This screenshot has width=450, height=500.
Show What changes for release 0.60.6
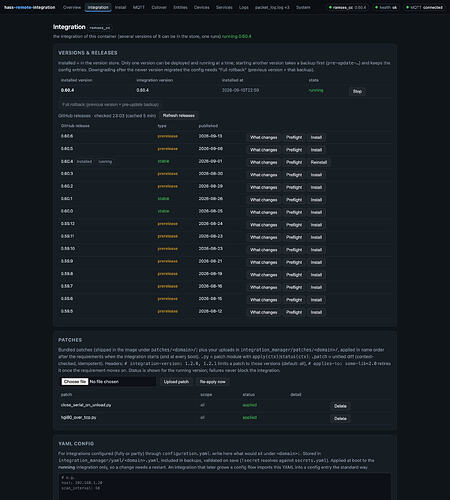pos(264,137)
